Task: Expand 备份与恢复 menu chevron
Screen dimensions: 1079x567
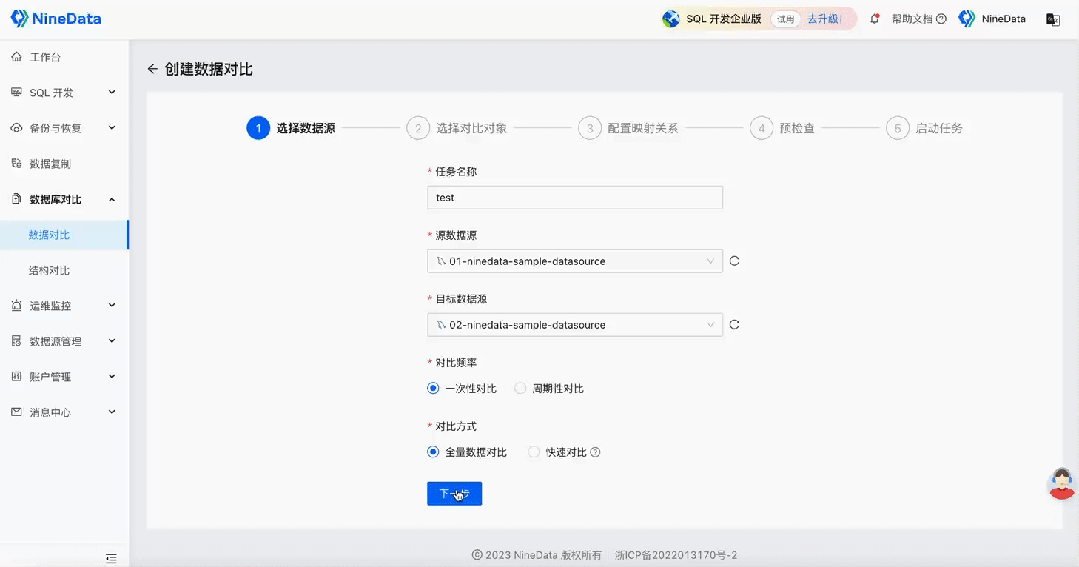Action: click(112, 128)
